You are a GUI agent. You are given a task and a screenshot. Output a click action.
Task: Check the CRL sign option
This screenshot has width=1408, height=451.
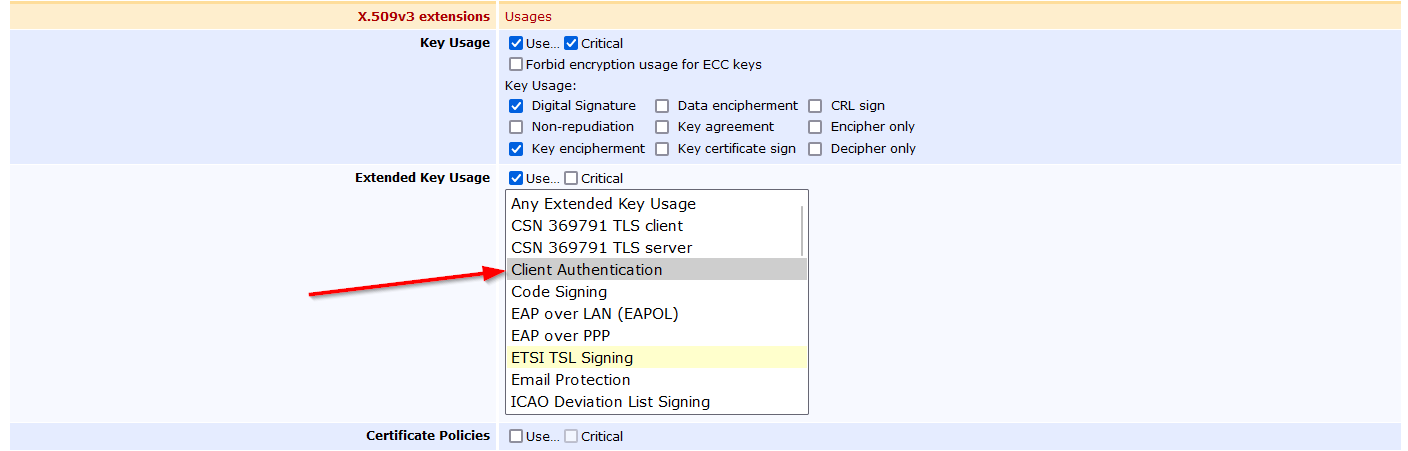[x=815, y=106]
